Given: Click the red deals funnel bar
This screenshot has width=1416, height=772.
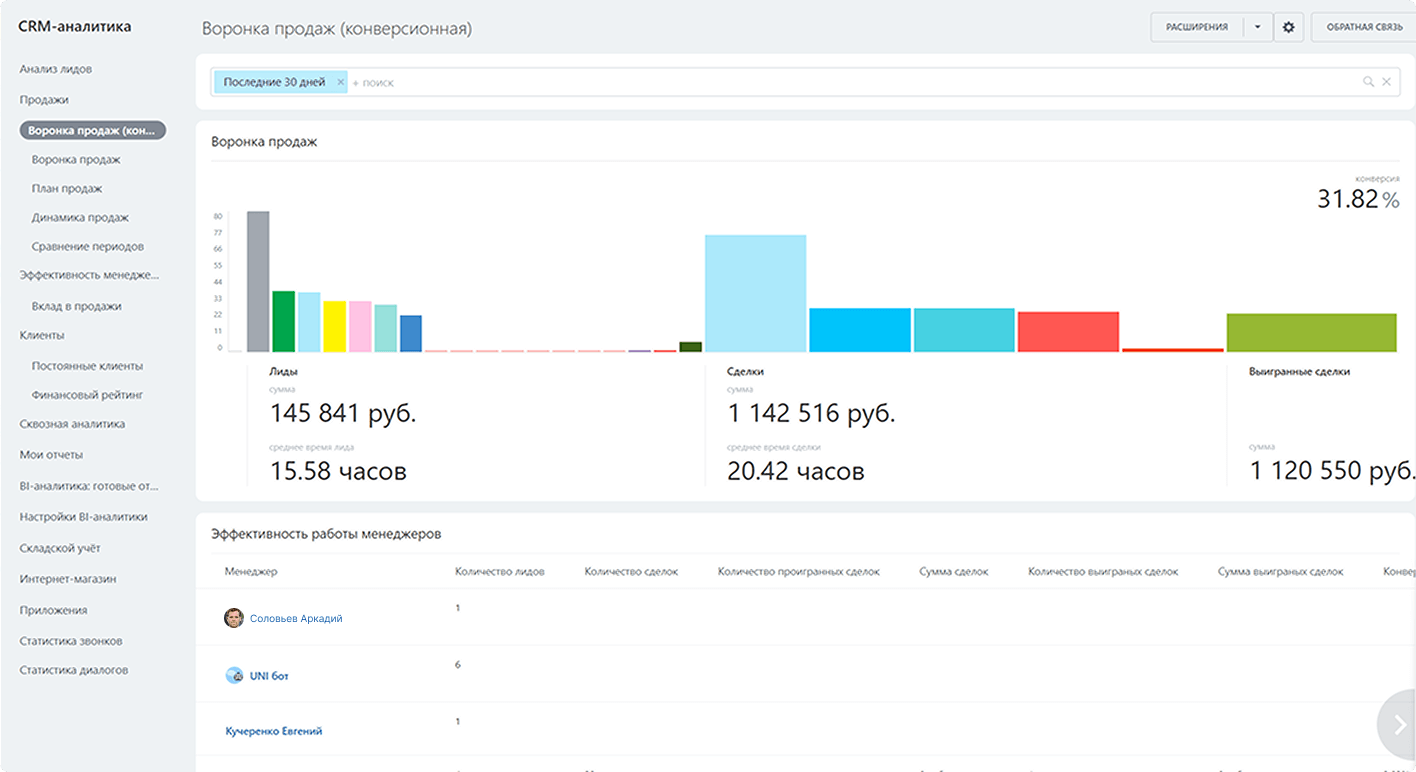Looking at the screenshot, I should point(1068,332).
